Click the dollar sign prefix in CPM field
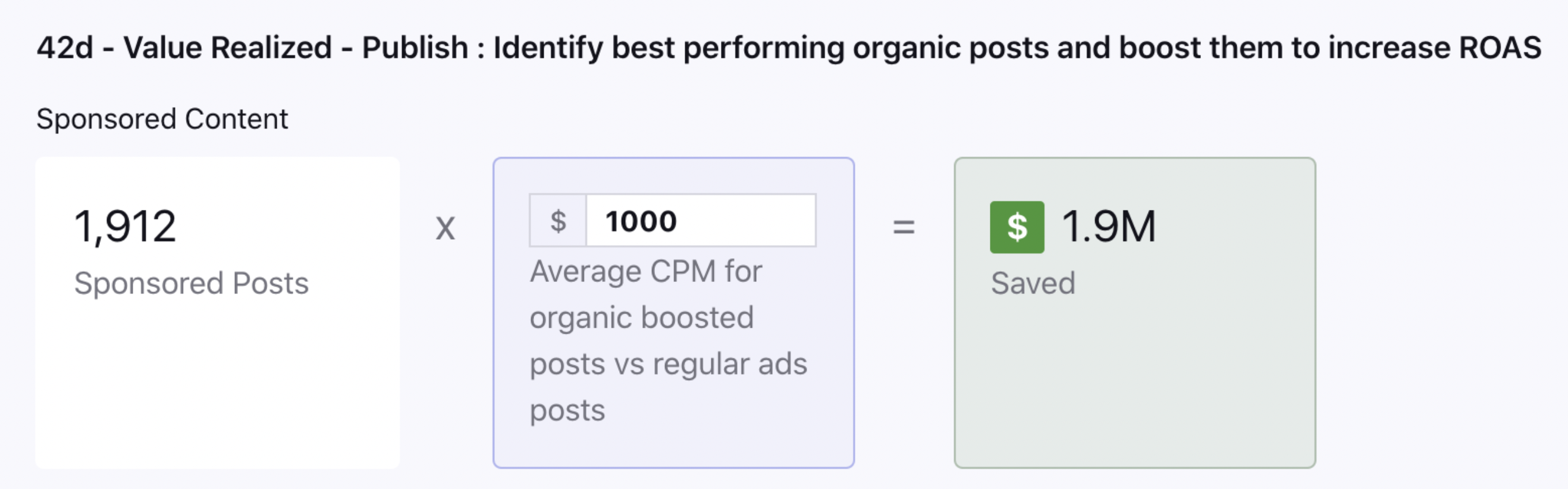This screenshot has height=489, width=1568. coord(557,221)
